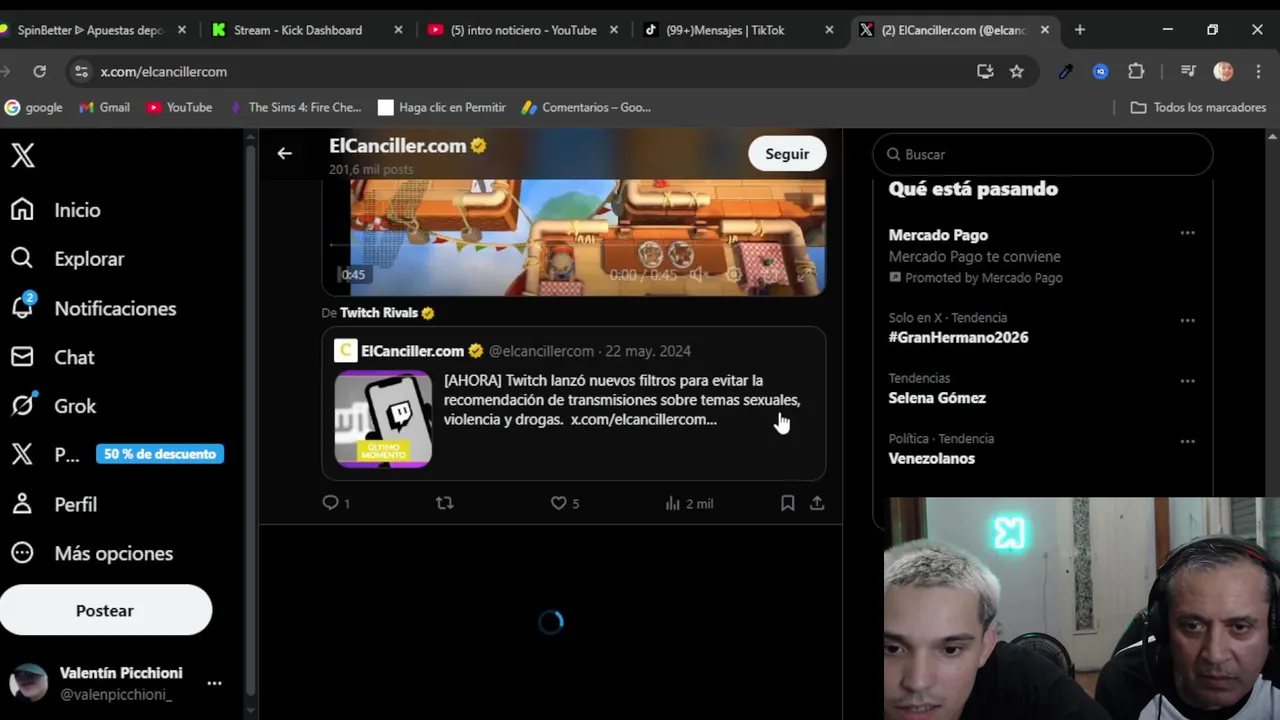Open Explorar section
1280x720 pixels.
(x=67, y=259)
